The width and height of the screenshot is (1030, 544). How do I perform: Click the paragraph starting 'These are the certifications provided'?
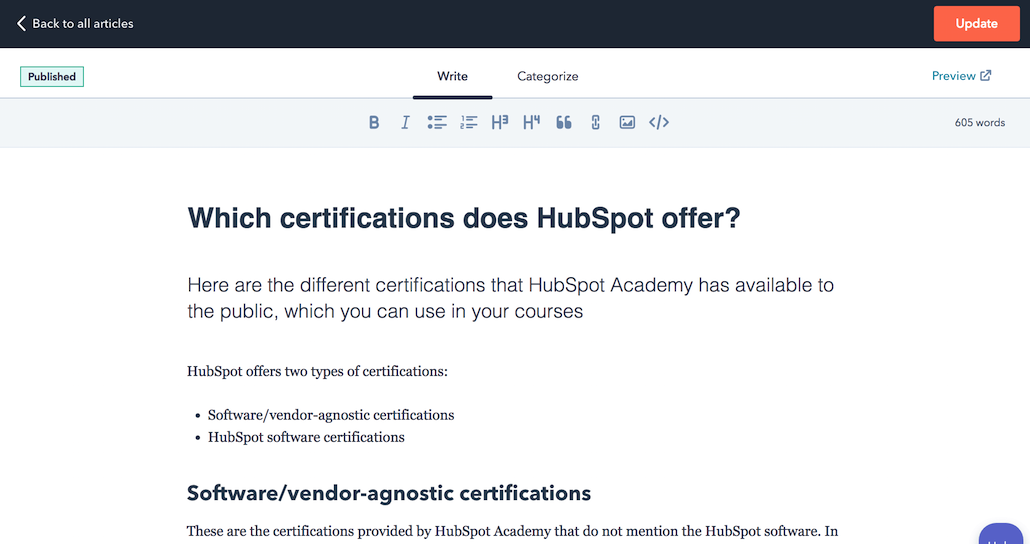click(x=512, y=531)
